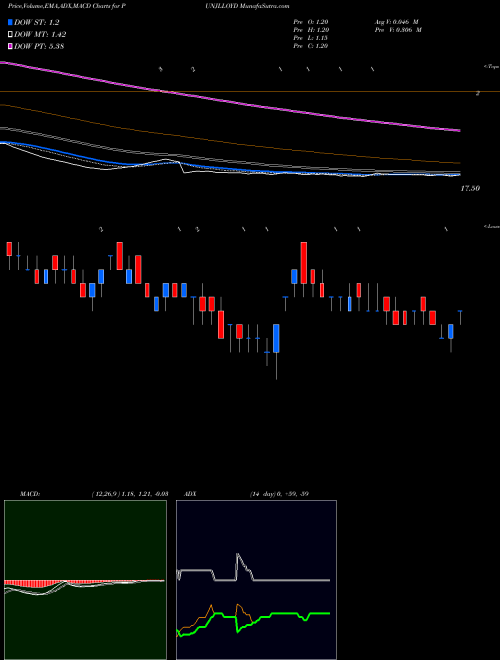Click the chart title starting 'Price,Volume,EMA,ADX,MACD Charts'
Image resolution: width=500 pixels, height=660 pixels.
tap(66, 6)
